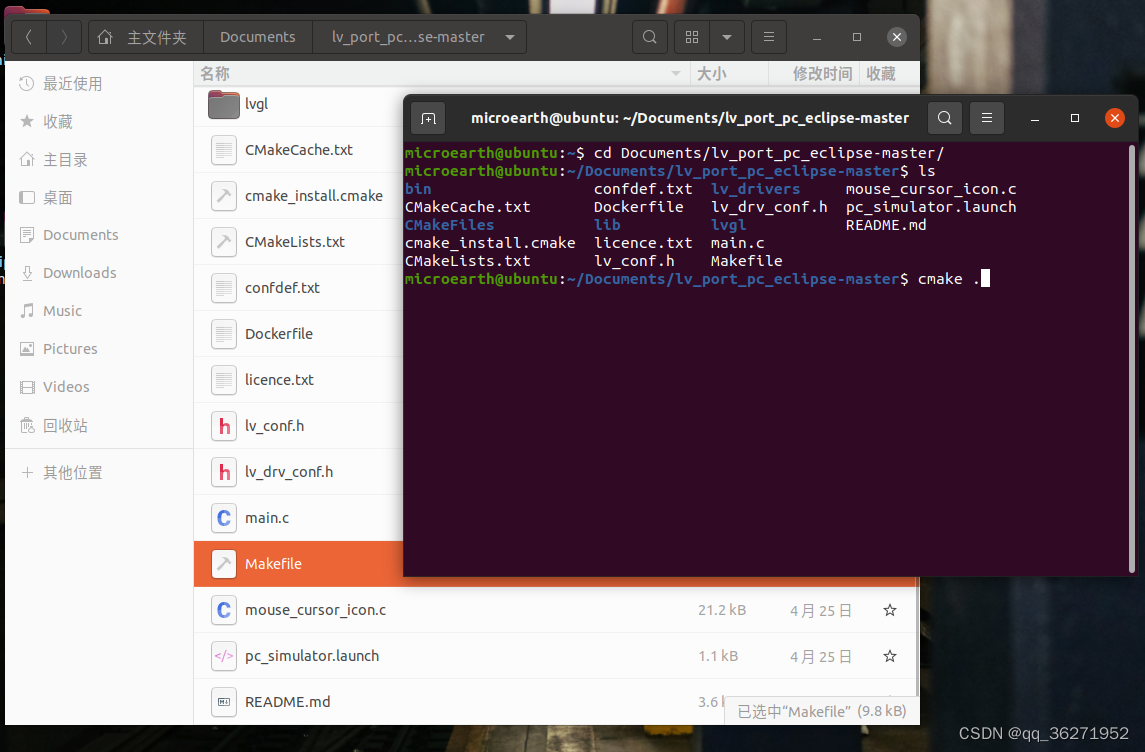Open the terminal search

(944, 117)
